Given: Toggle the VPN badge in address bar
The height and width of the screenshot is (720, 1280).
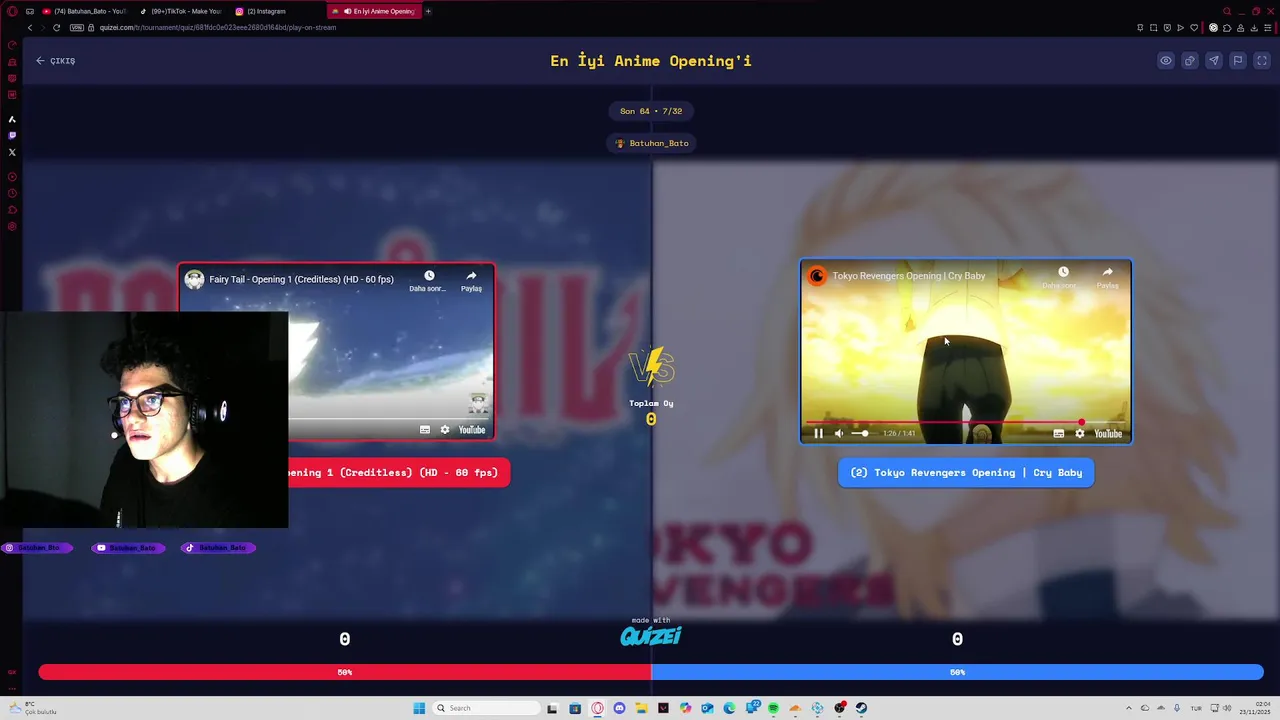Looking at the screenshot, I should [x=76, y=28].
